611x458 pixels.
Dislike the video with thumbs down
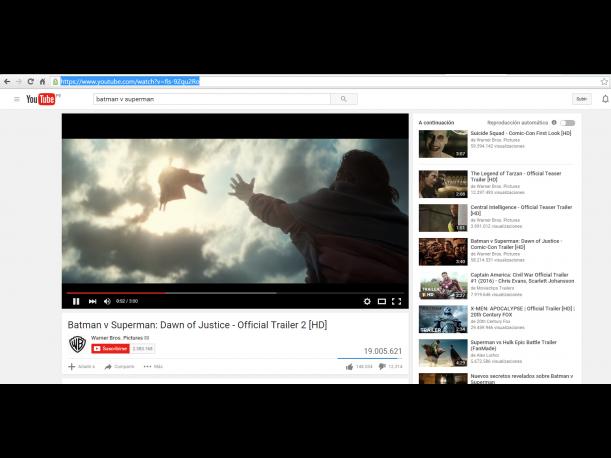coord(382,367)
